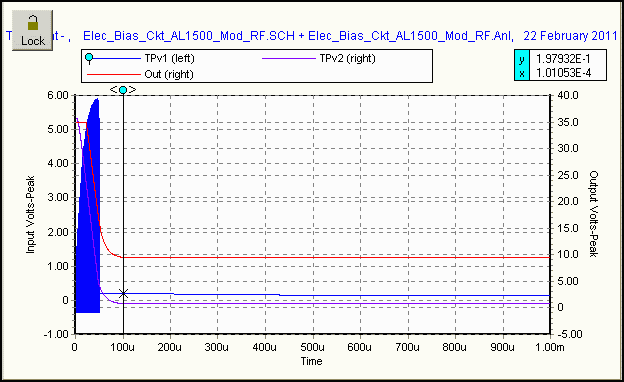The image size is (624, 382).
Task: Click the Output Volts-Peak axis label
Action: pos(593,214)
